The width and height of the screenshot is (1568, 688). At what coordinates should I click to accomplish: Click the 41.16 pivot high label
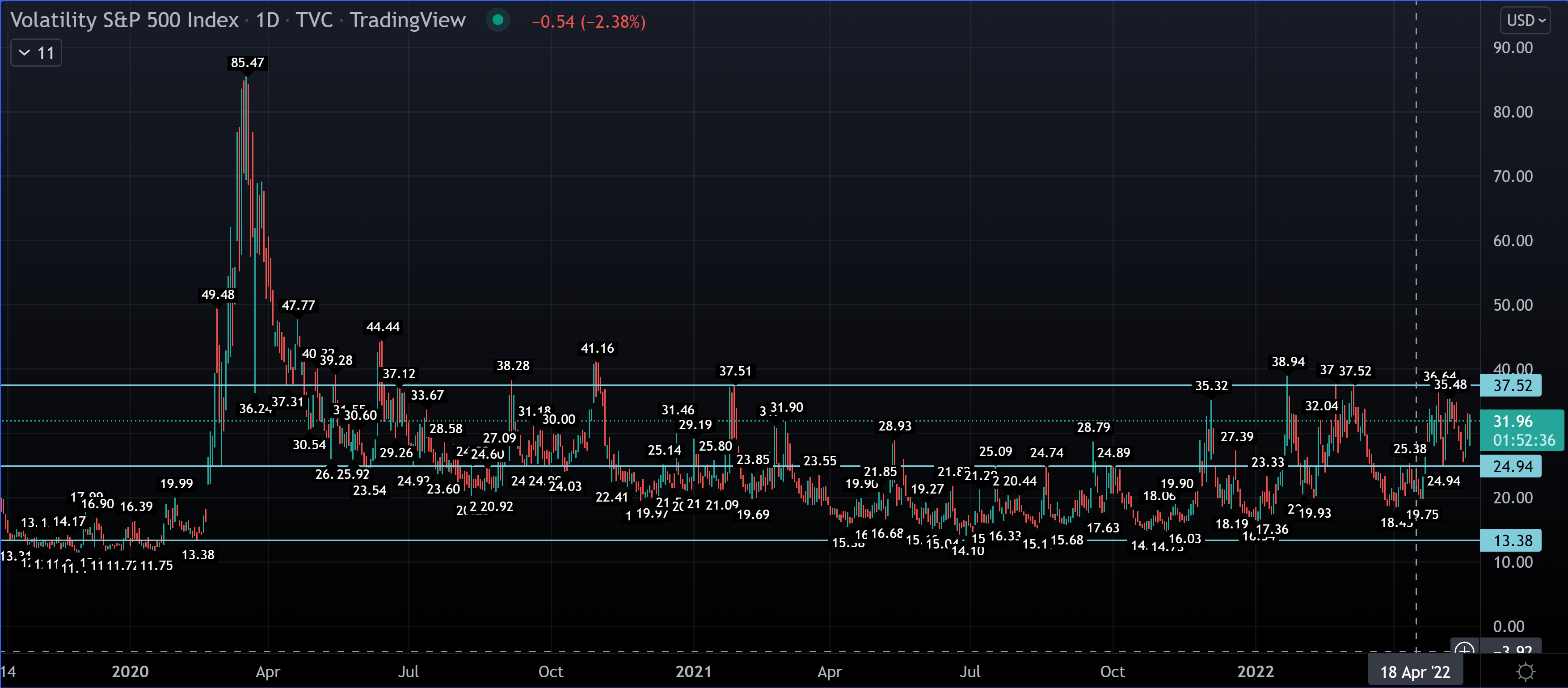597,348
